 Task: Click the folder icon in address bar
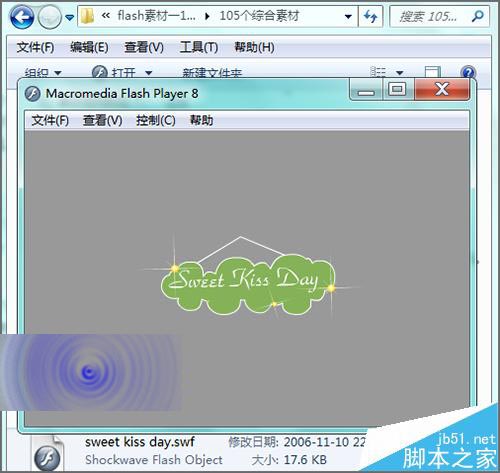click(x=88, y=16)
